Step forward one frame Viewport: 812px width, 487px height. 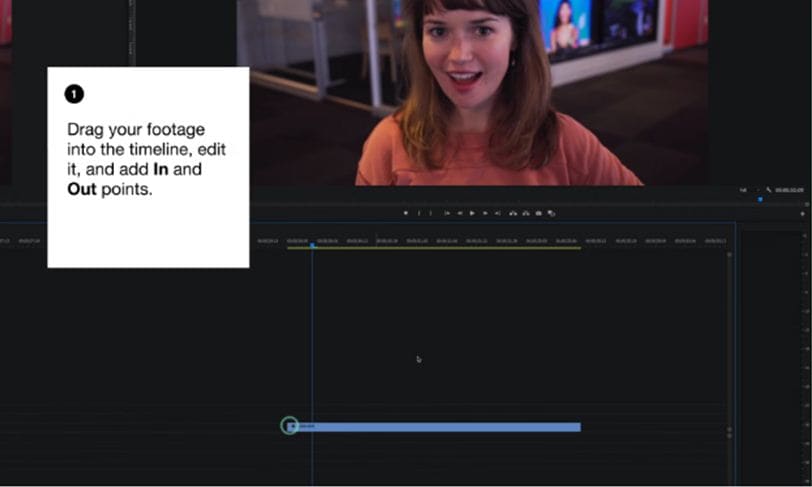click(x=485, y=213)
